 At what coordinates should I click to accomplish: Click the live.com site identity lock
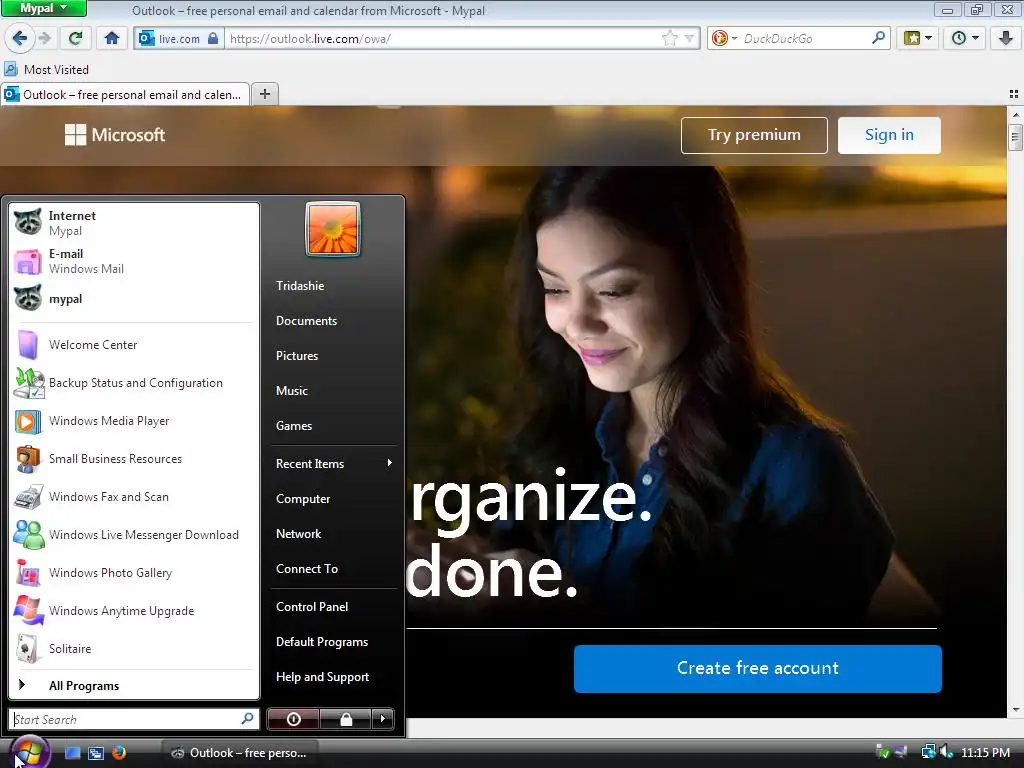[212, 39]
